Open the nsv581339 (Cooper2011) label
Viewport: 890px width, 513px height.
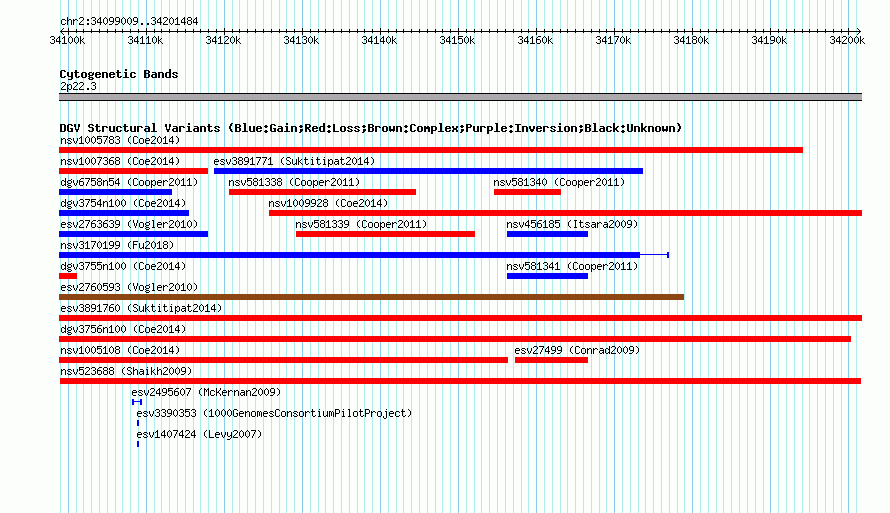click(361, 224)
